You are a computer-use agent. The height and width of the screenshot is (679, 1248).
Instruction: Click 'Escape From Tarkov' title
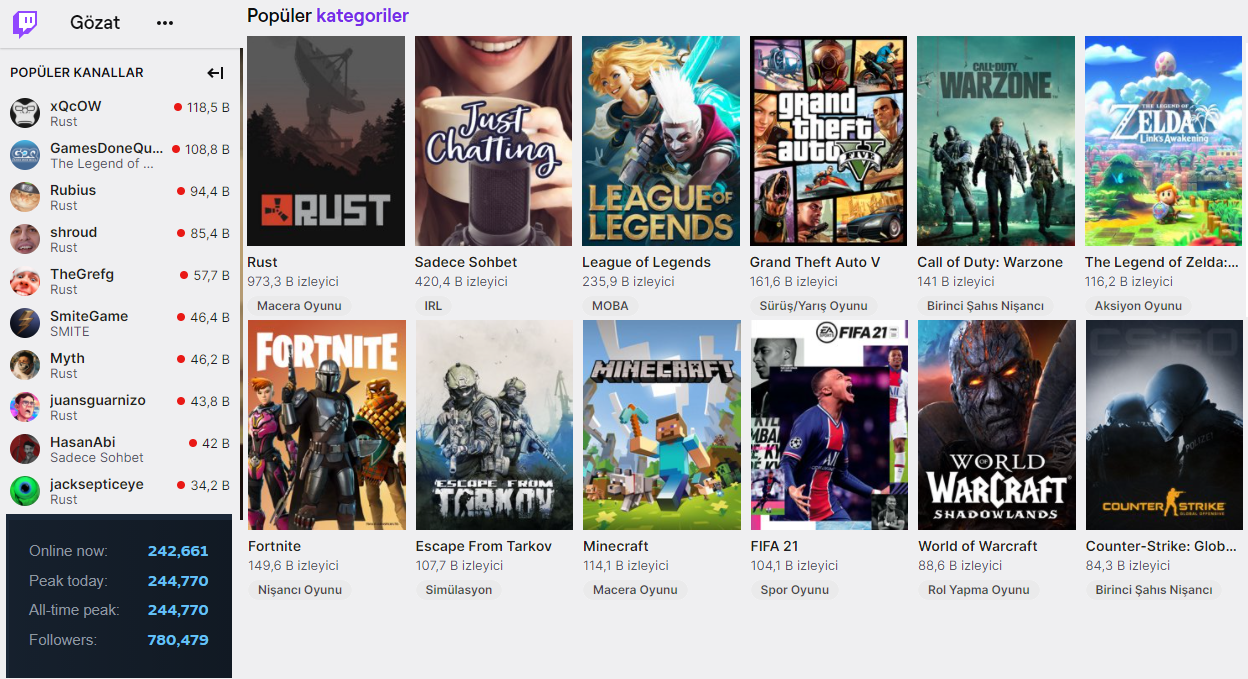pos(484,546)
